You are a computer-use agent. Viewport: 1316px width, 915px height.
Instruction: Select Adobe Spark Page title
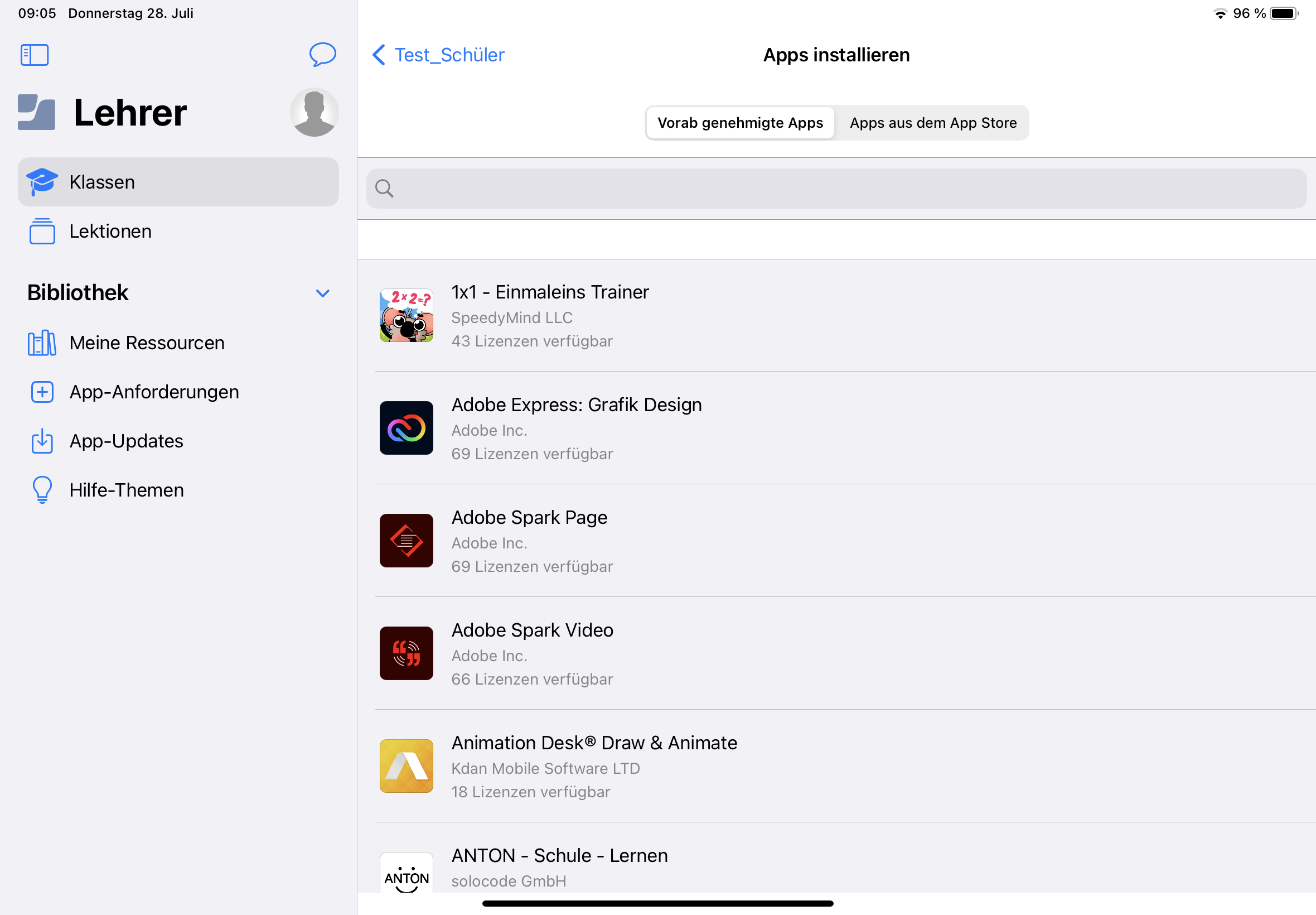[529, 517]
